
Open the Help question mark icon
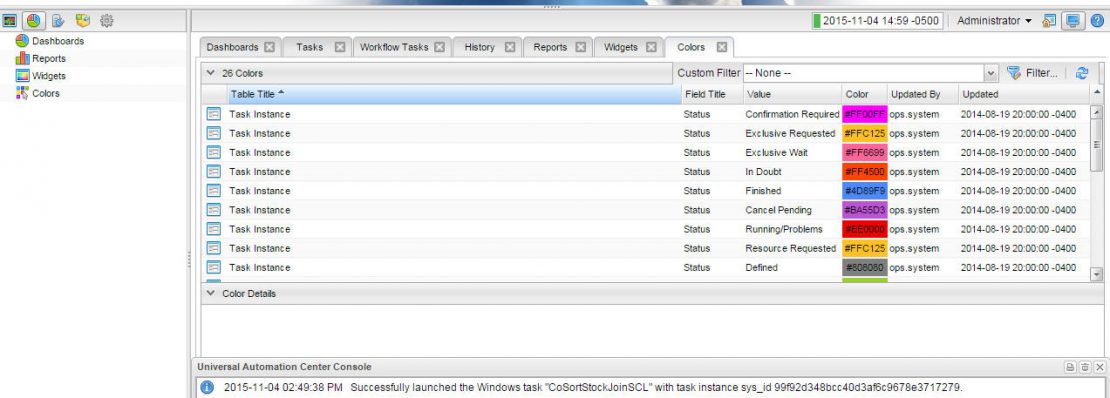point(1097,21)
